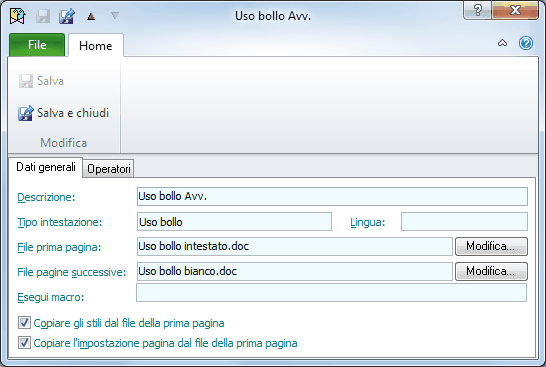Click the grayed save icon in quick access toolbar
This screenshot has height=367, width=546.
click(43, 16)
